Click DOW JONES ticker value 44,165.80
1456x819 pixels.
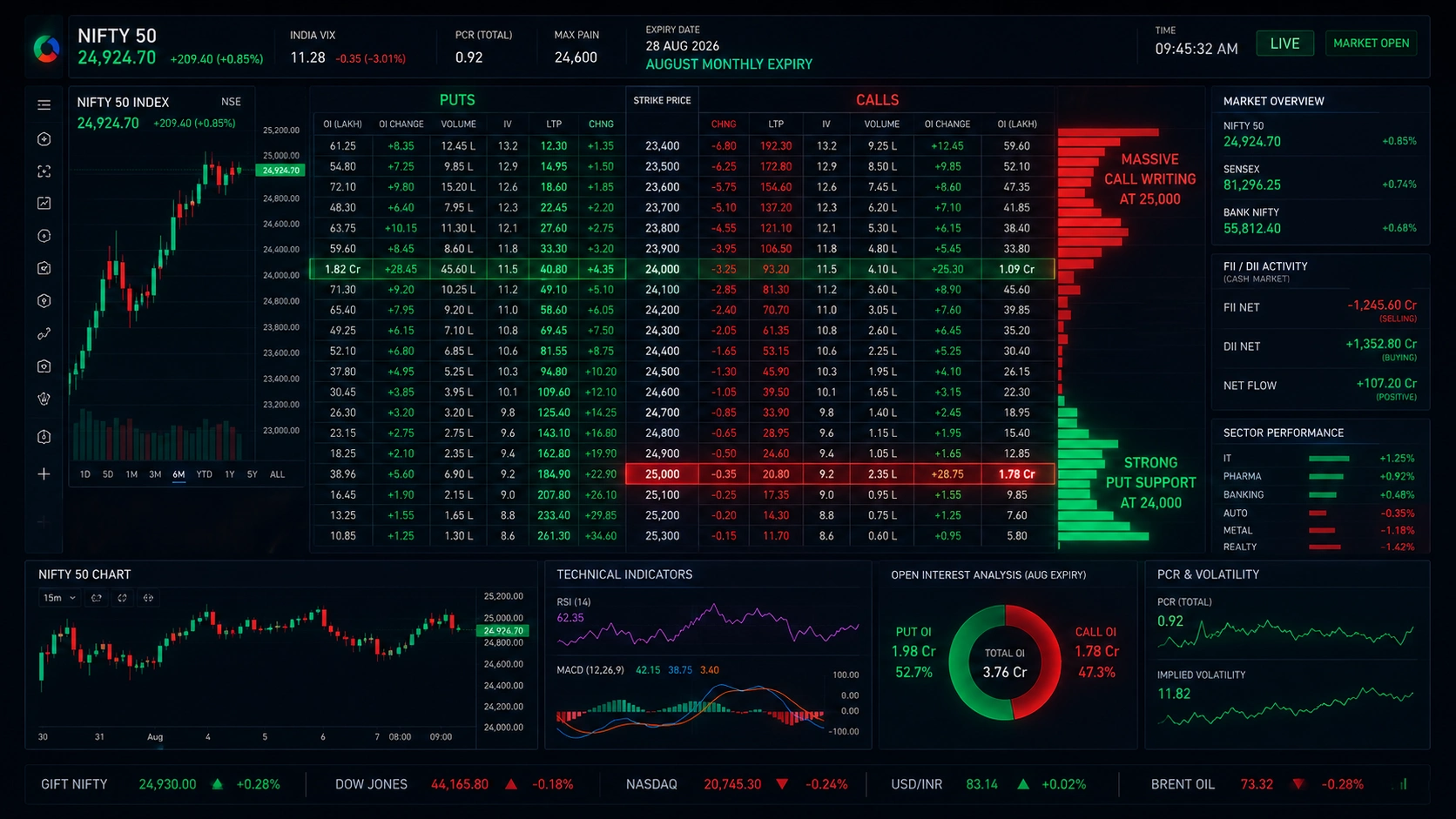[460, 784]
